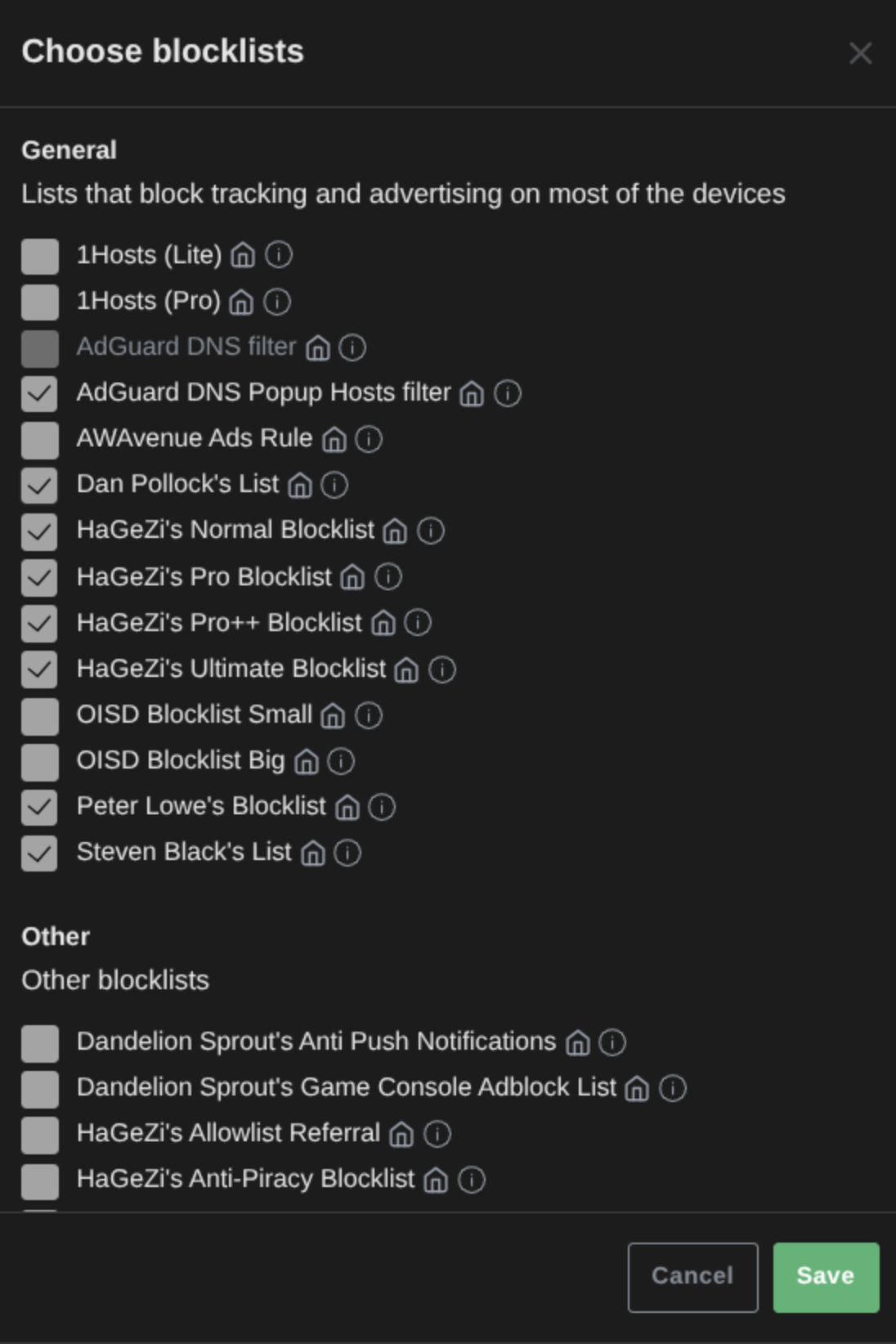View info for HaGeZi's Pro Blocklist
Screen dimensions: 896x1344
[x=388, y=576]
